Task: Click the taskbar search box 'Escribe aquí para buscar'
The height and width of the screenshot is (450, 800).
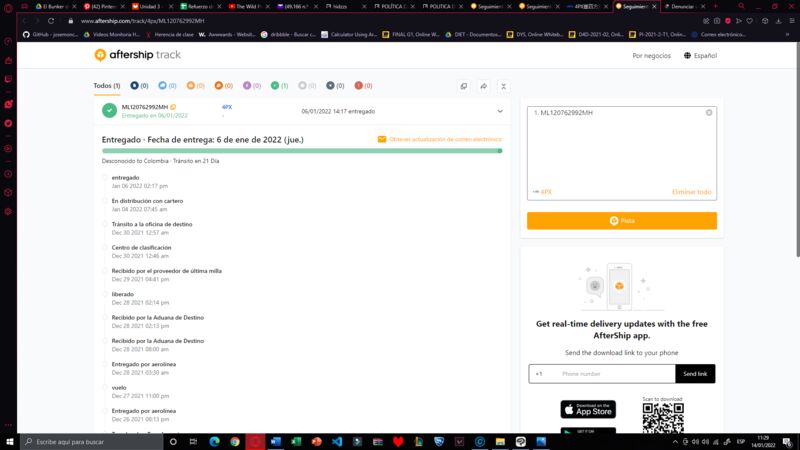Action: point(91,442)
